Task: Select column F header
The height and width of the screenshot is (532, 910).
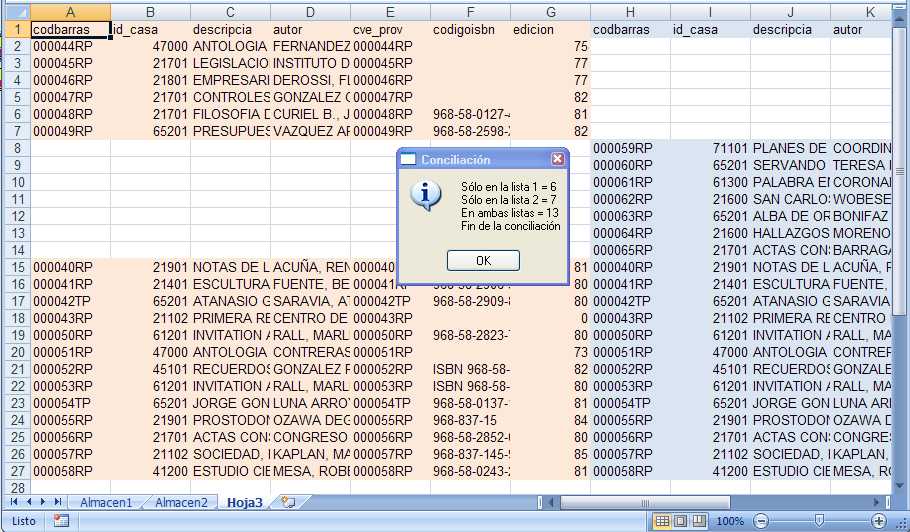Action: (x=470, y=12)
